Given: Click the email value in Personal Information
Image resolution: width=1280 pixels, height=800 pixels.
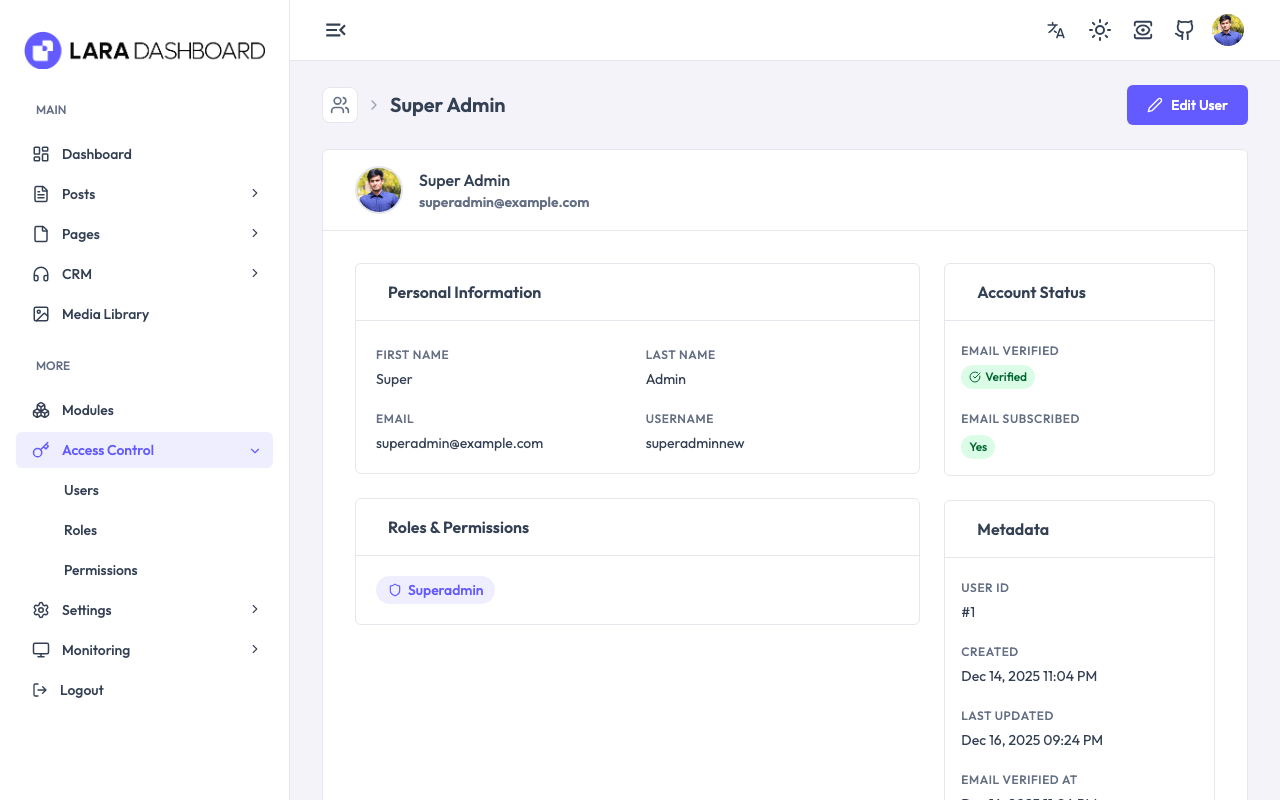Looking at the screenshot, I should tap(459, 443).
